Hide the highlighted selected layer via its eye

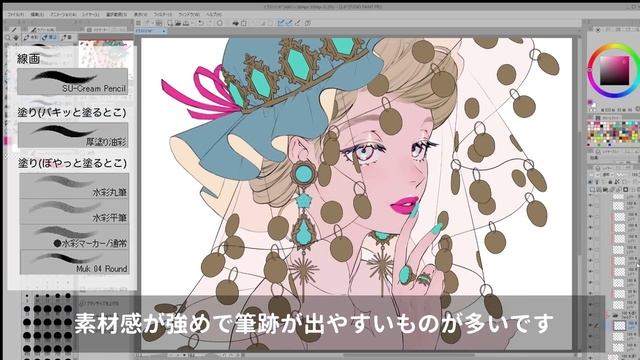590,326
